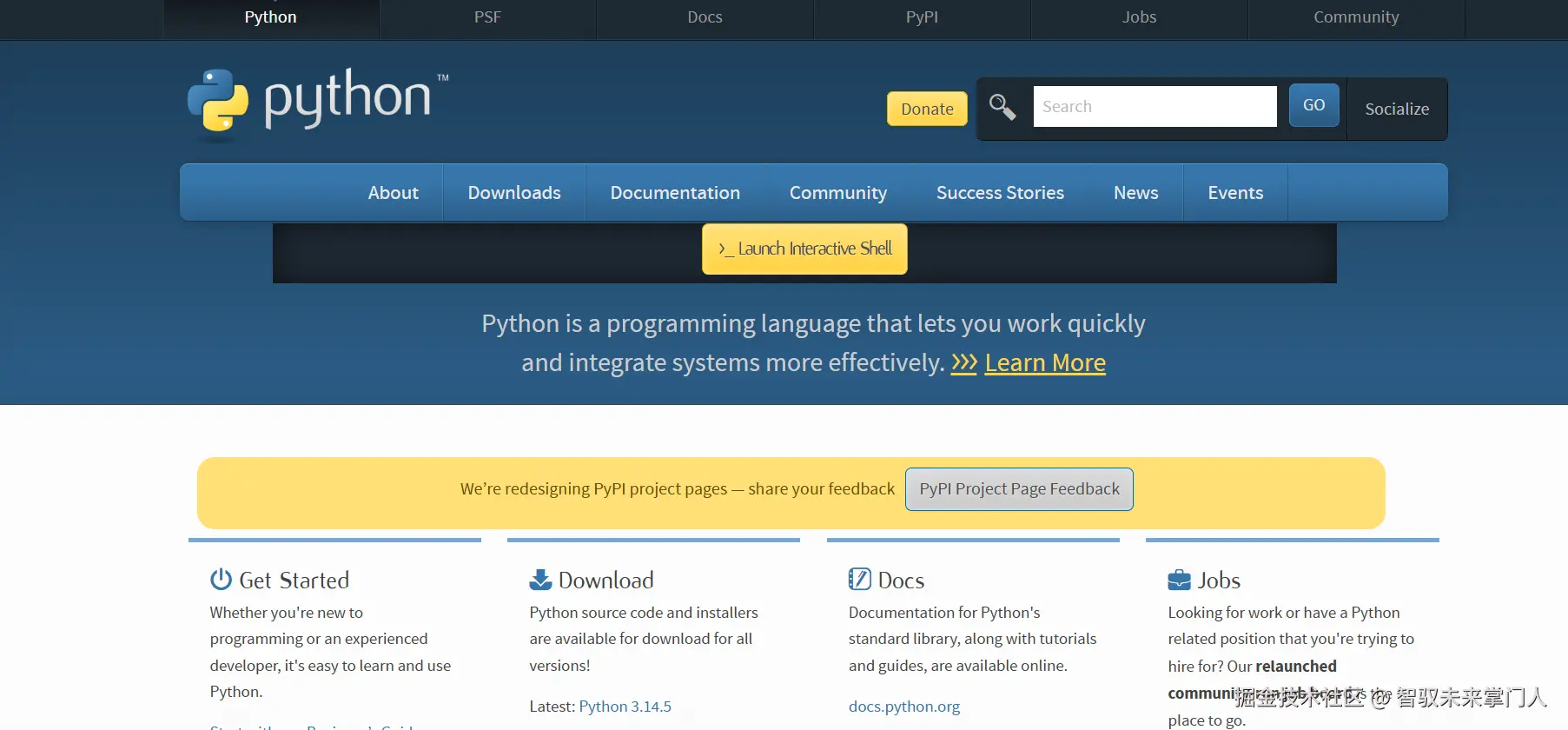Click the Jobs section heading
1568x730 pixels.
1219,580
